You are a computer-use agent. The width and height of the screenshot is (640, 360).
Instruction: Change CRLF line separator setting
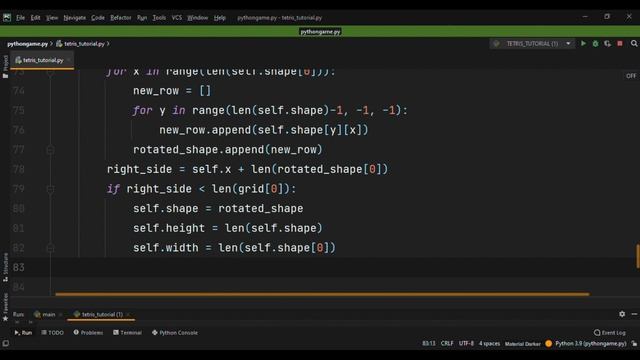(447, 344)
